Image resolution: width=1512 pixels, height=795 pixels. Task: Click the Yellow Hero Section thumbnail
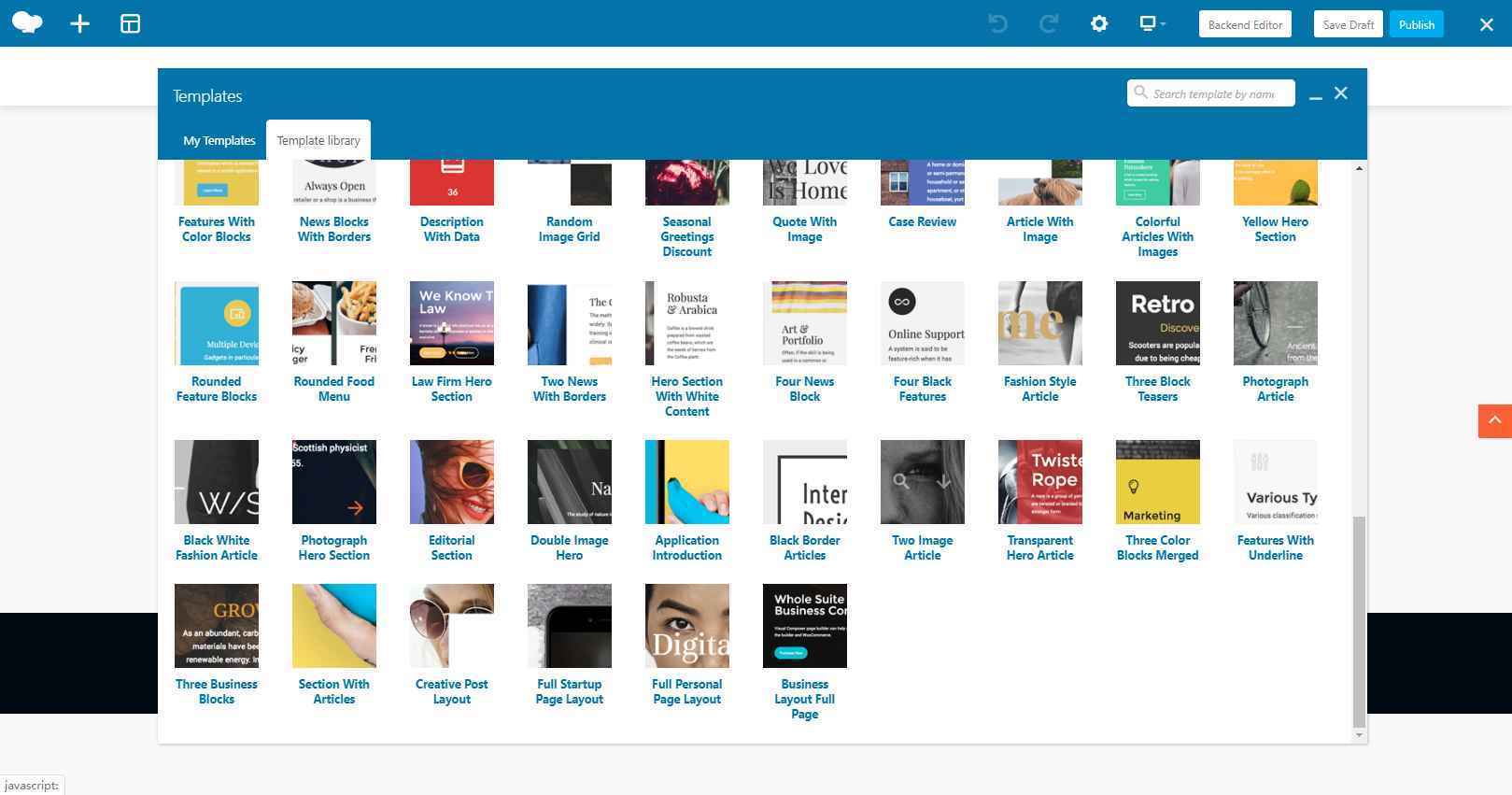pos(1276,182)
